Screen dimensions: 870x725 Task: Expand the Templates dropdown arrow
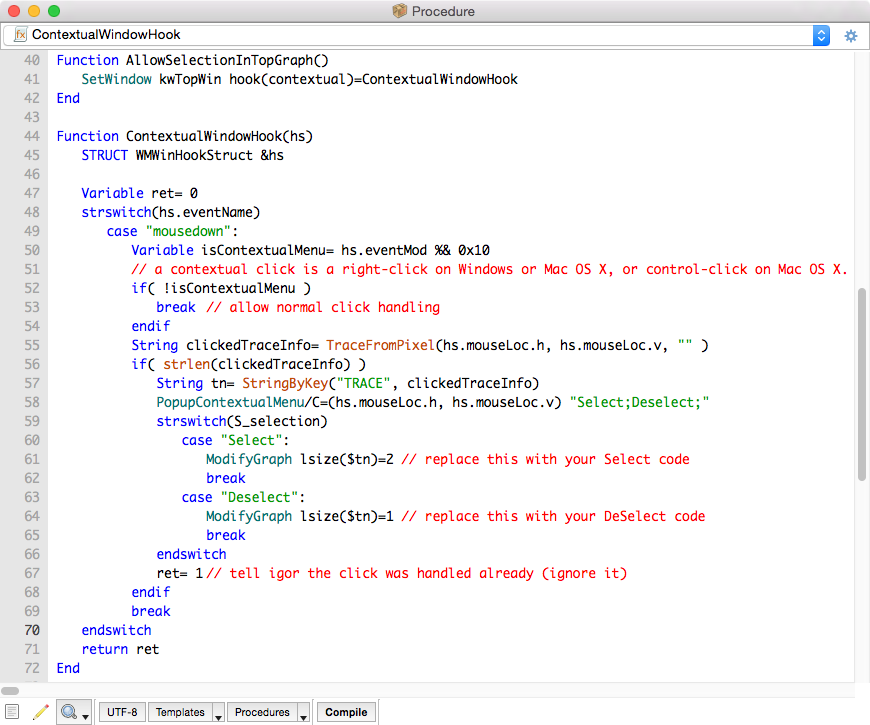point(217,713)
